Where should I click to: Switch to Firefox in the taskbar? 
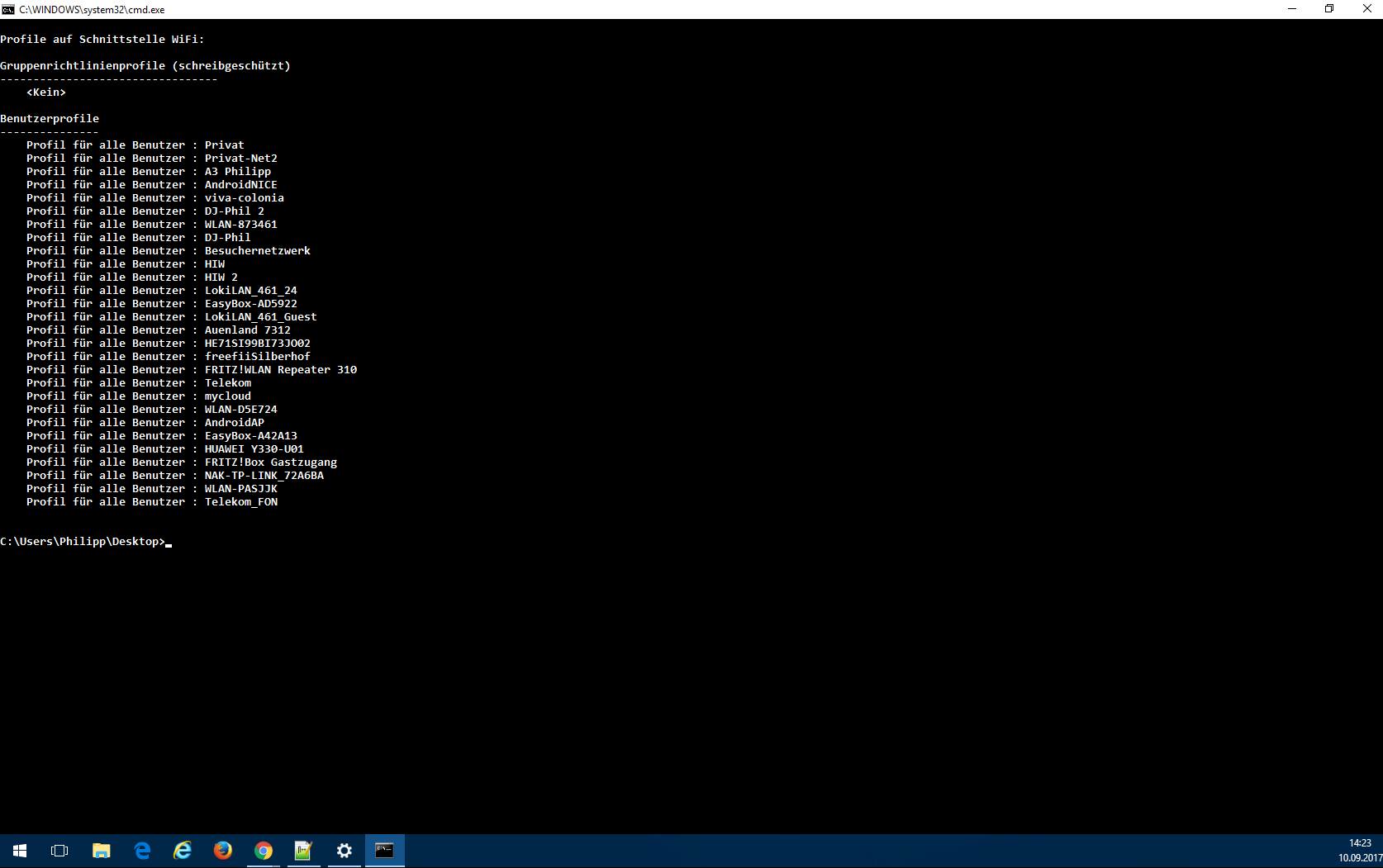coord(223,851)
